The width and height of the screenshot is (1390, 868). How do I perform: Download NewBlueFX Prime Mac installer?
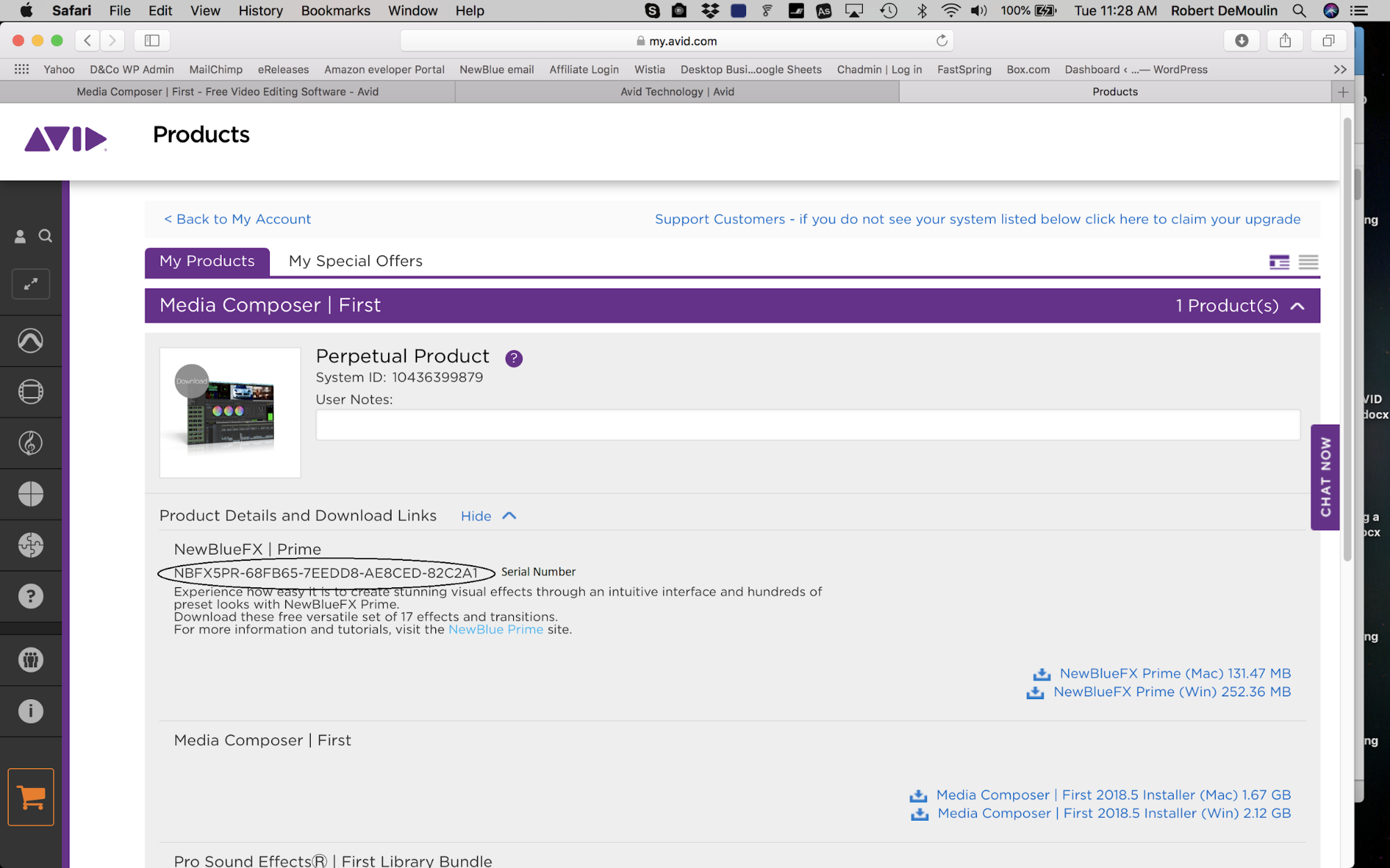1174,673
